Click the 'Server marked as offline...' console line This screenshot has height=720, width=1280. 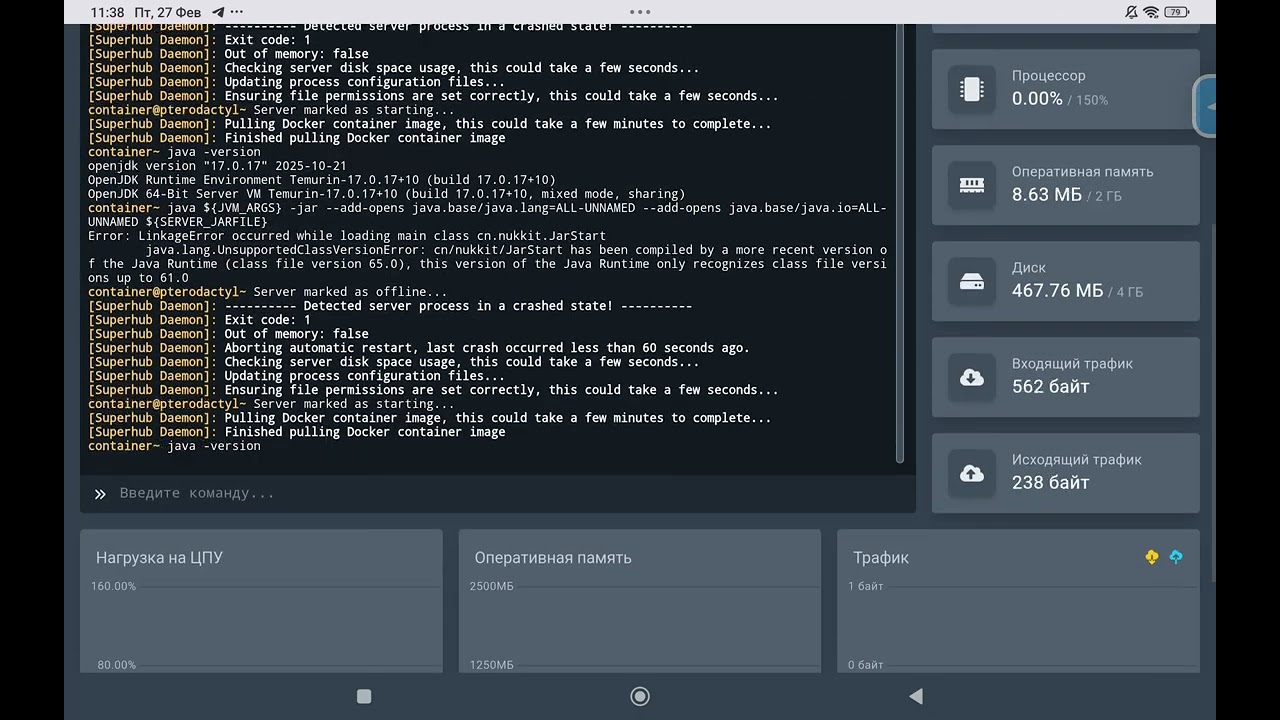[x=268, y=292]
